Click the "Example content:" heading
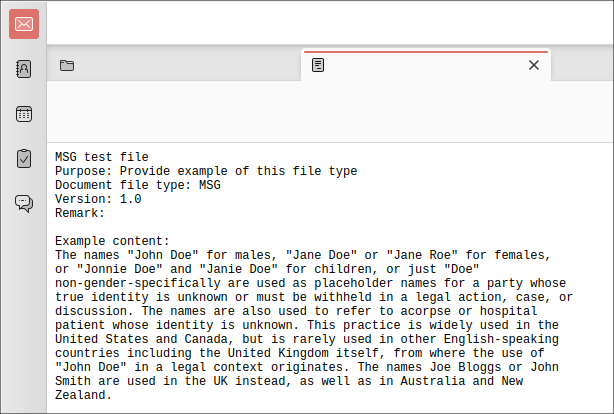 pos(112,241)
